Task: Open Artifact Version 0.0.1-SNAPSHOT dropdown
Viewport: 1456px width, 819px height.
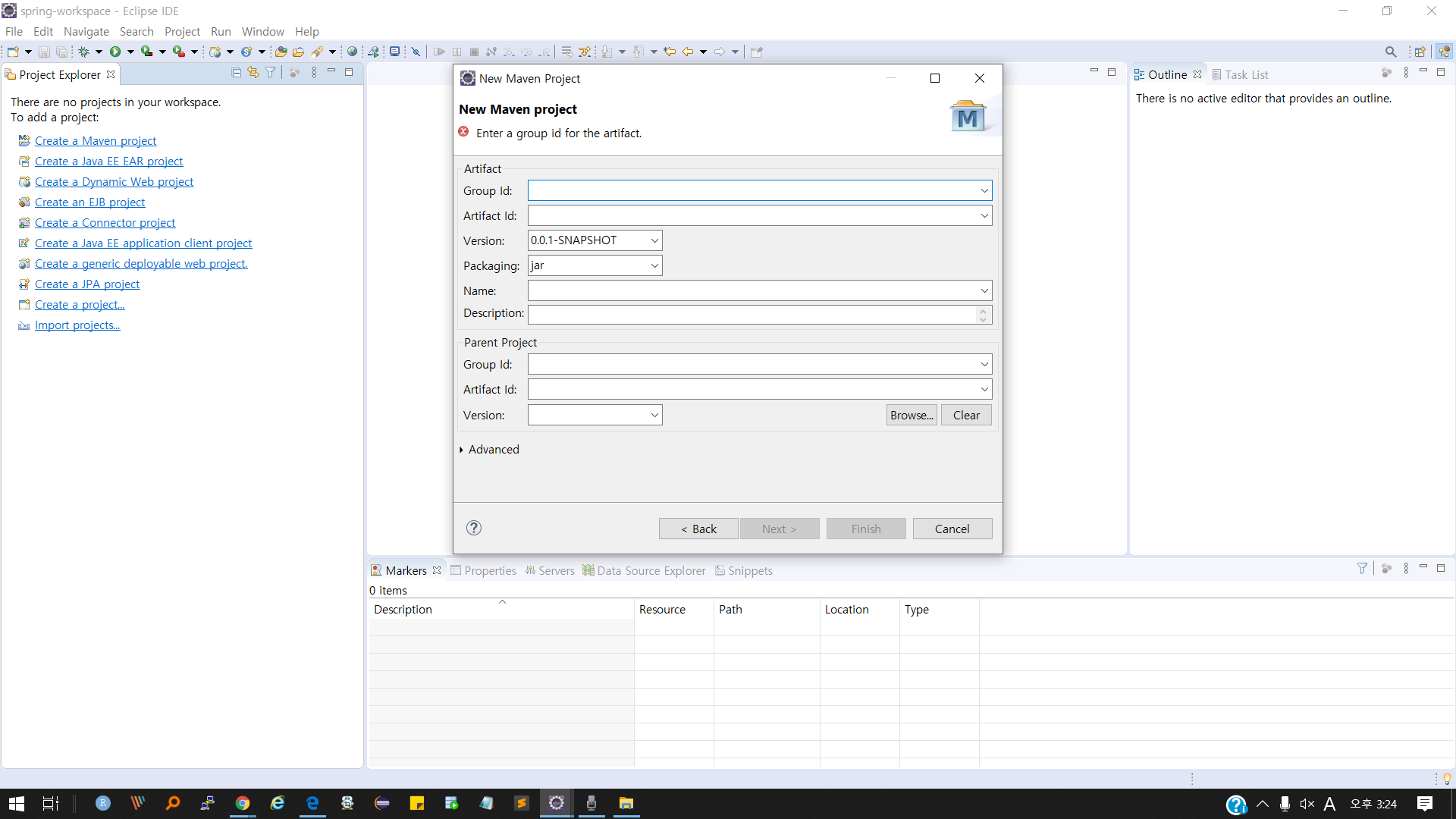Action: [654, 241]
